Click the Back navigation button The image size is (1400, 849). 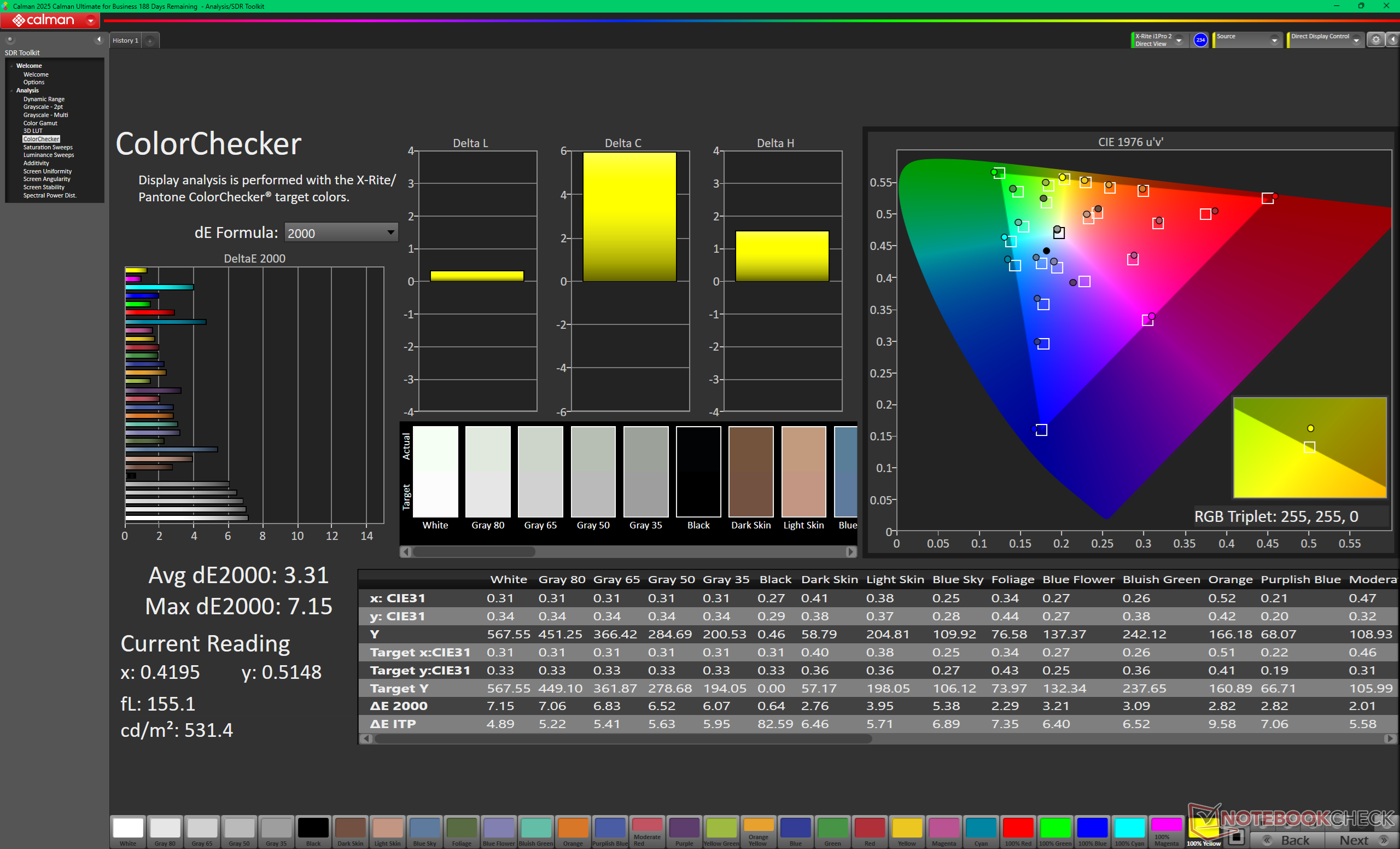[x=1287, y=840]
